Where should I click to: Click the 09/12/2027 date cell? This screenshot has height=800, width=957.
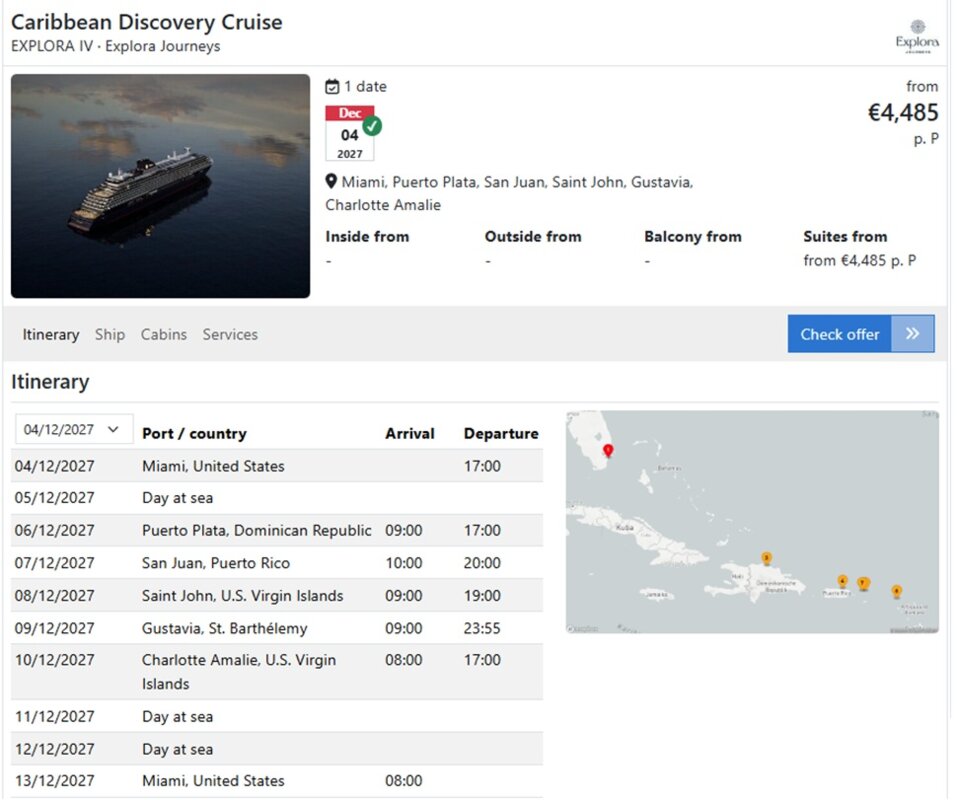pyautogui.click(x=54, y=629)
